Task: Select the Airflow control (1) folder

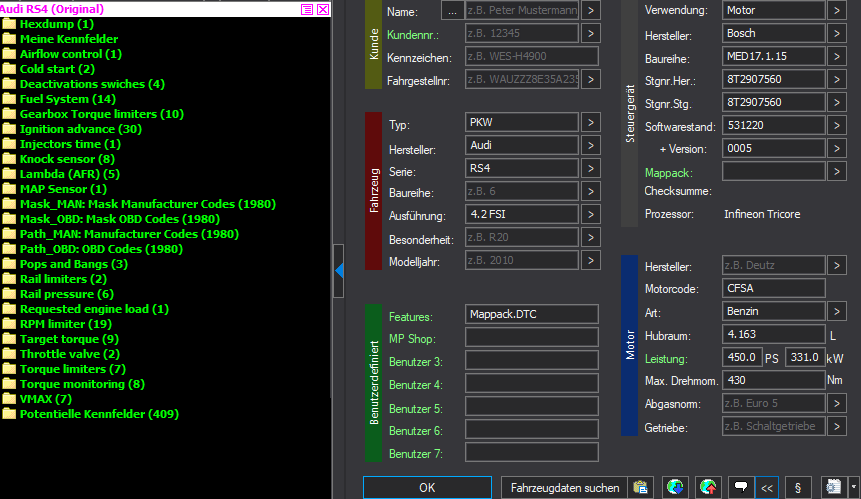Action: [x=71, y=54]
